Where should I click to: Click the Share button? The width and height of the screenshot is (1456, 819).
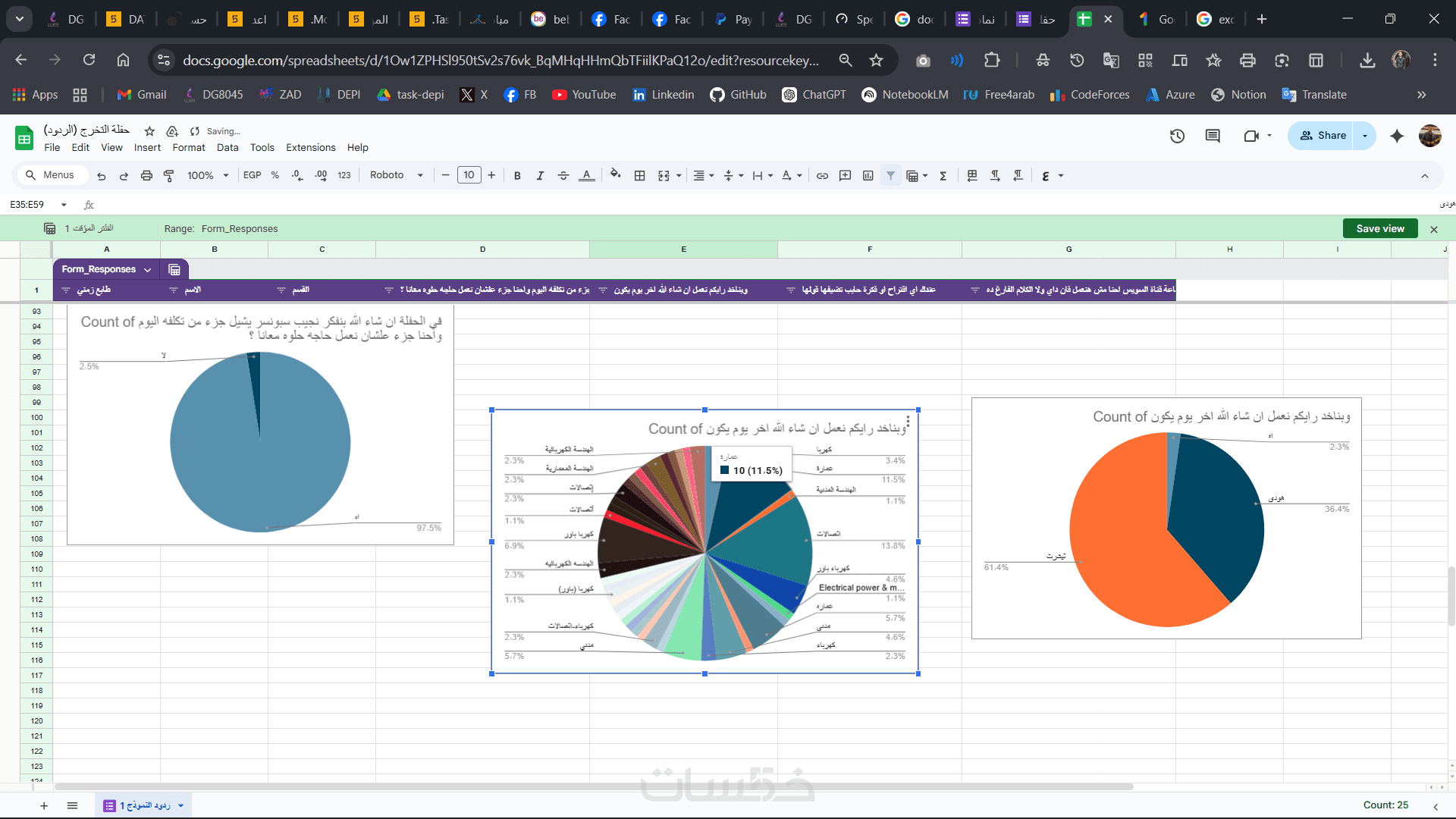point(1323,136)
